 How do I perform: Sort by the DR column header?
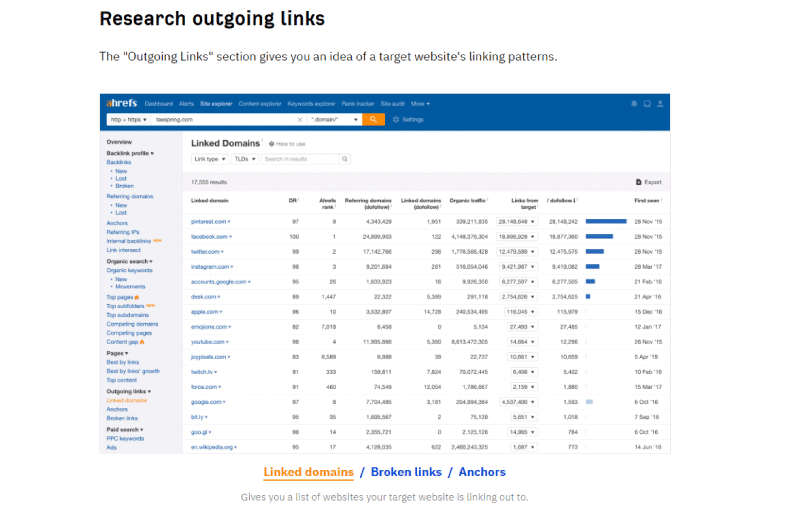(x=293, y=200)
